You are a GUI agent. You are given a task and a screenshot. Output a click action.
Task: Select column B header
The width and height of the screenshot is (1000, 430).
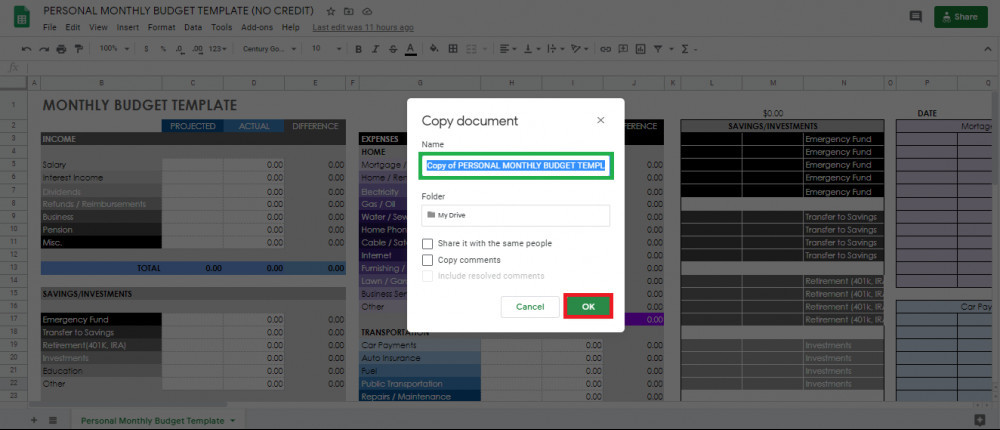click(x=101, y=83)
